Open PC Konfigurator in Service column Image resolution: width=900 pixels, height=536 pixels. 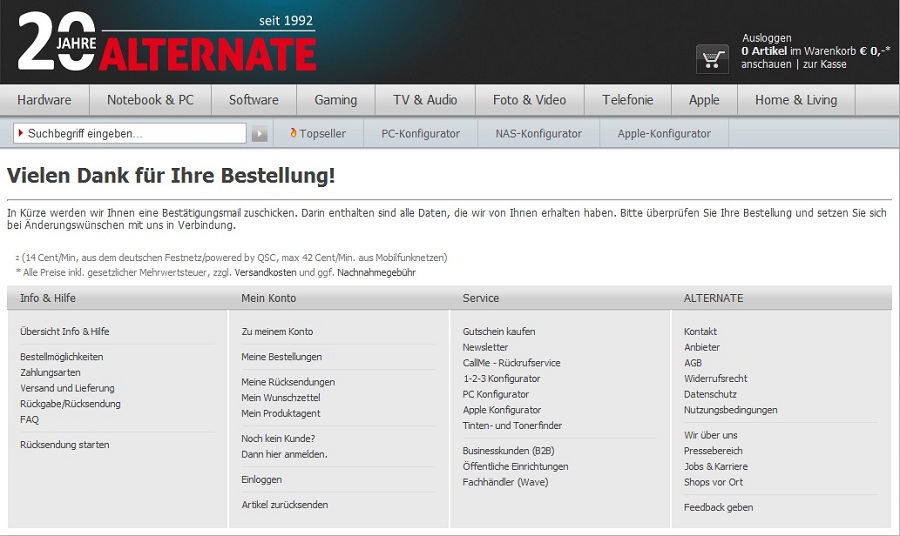point(495,394)
